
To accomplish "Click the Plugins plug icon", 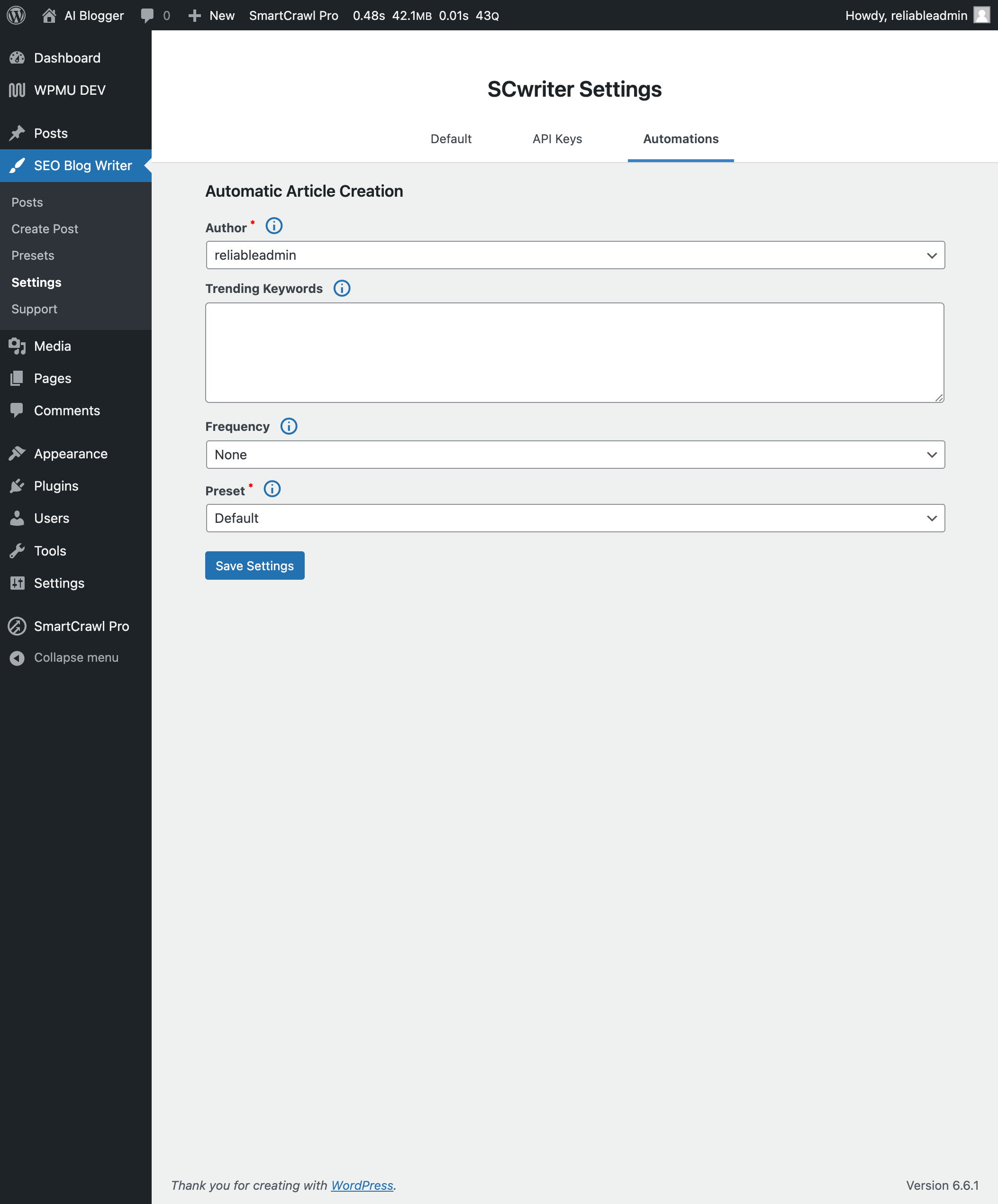I will [x=17, y=485].
